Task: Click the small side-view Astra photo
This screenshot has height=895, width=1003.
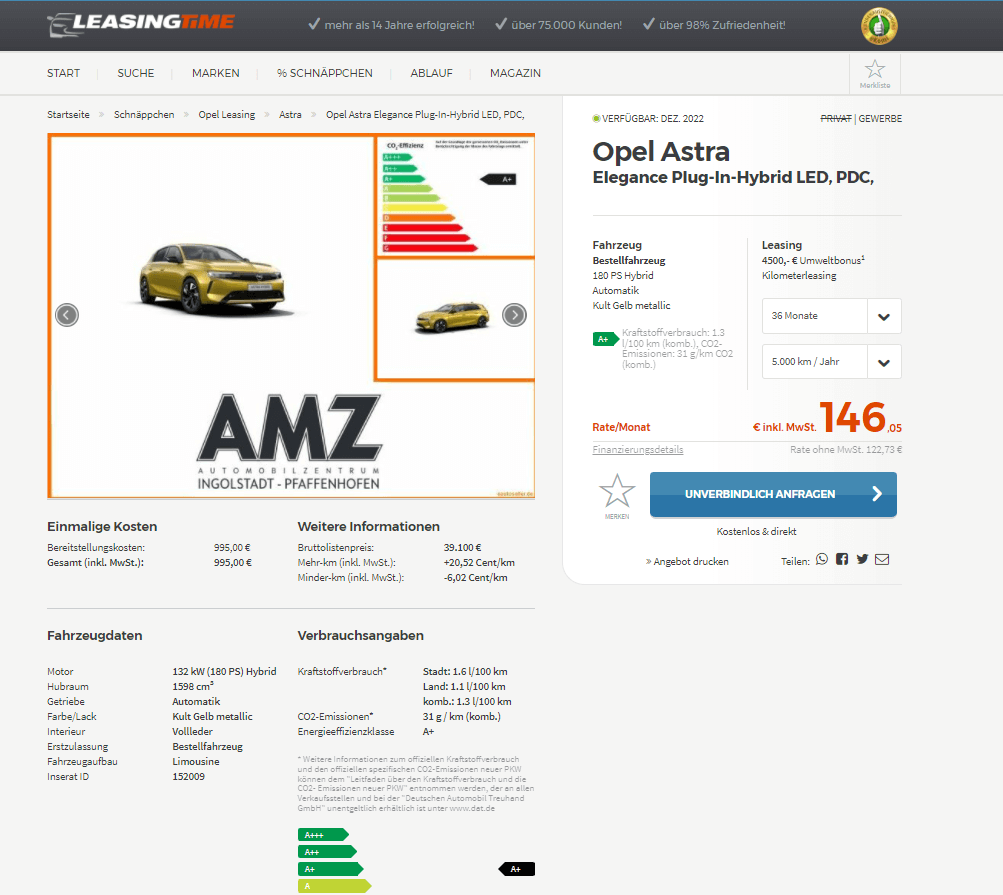Action: click(x=455, y=319)
